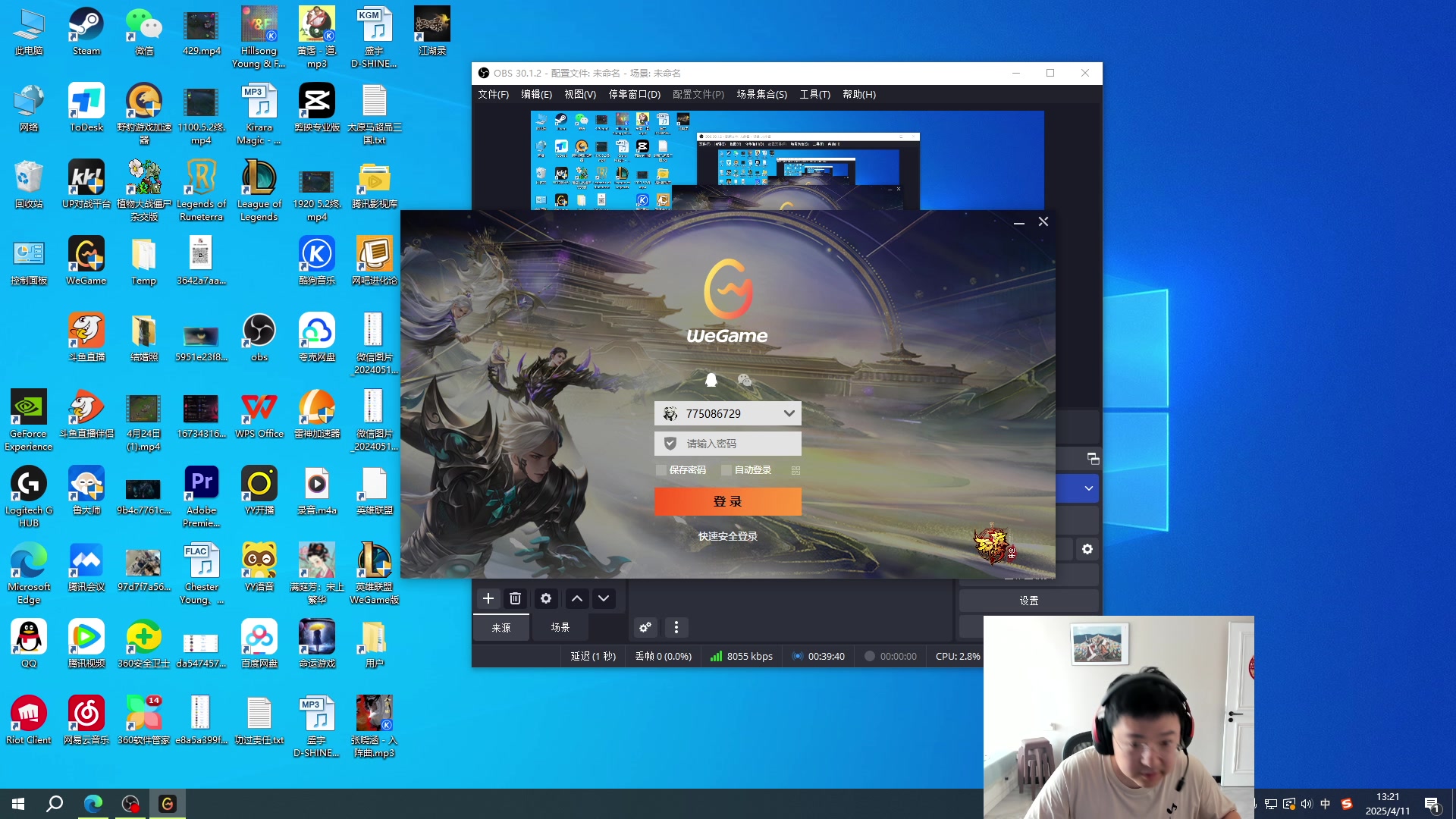Click WeGame taskbar icon
The image size is (1456, 819).
click(168, 804)
